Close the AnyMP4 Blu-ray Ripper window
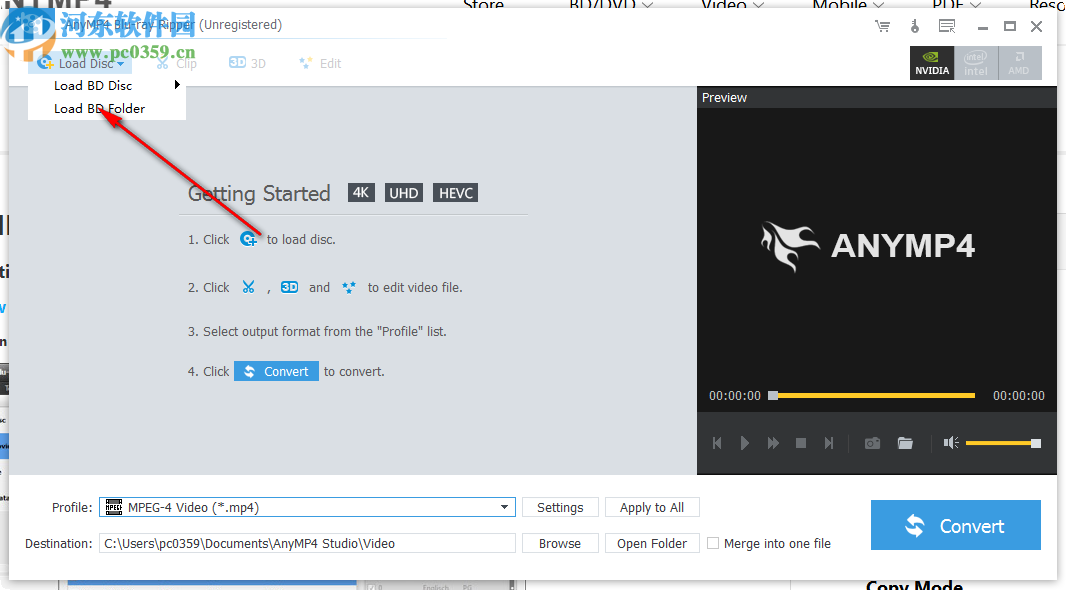This screenshot has height=590, width=1066. [1036, 27]
